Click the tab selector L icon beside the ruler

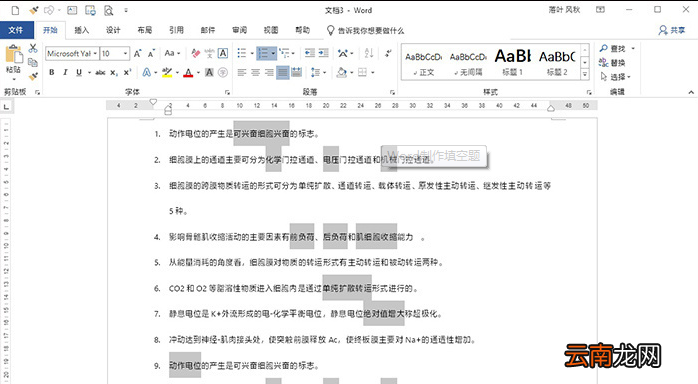click(x=6, y=107)
